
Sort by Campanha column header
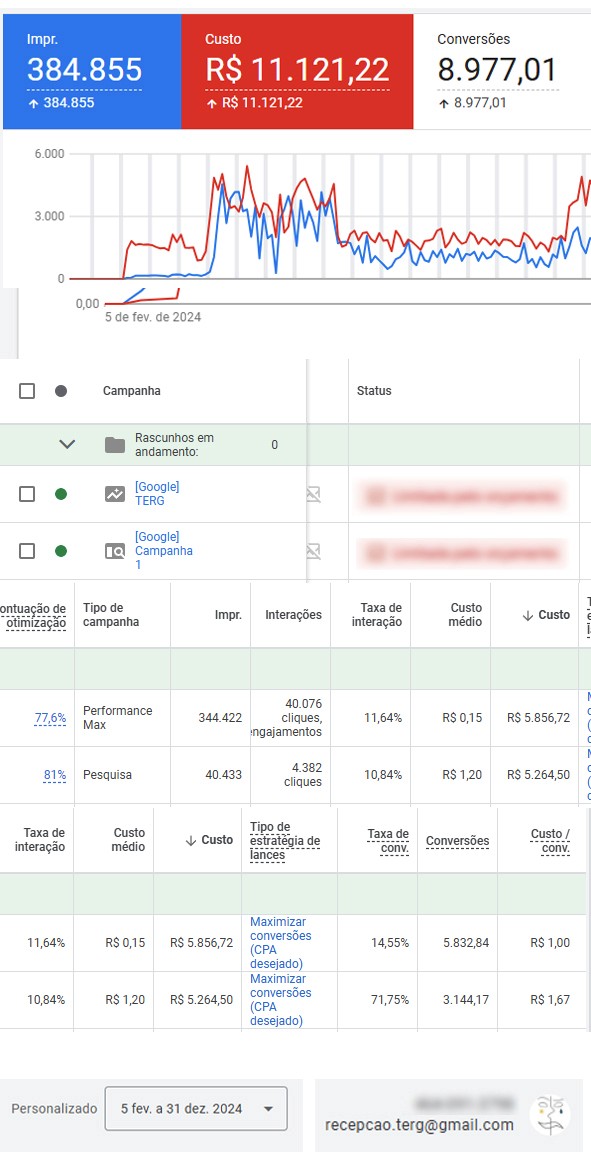[x=132, y=391]
